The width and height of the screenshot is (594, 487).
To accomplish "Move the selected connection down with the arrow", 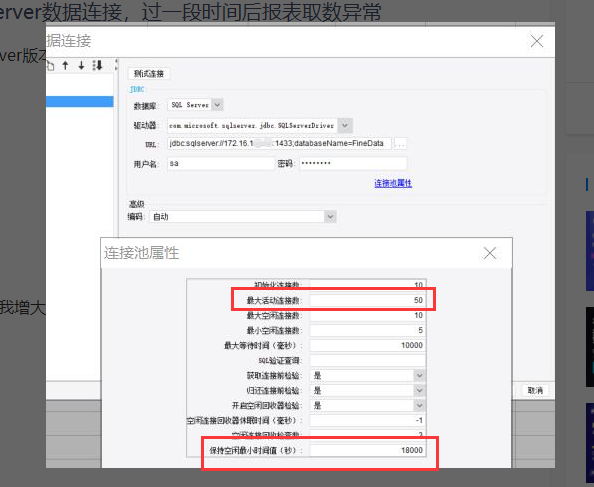I will click(81, 66).
